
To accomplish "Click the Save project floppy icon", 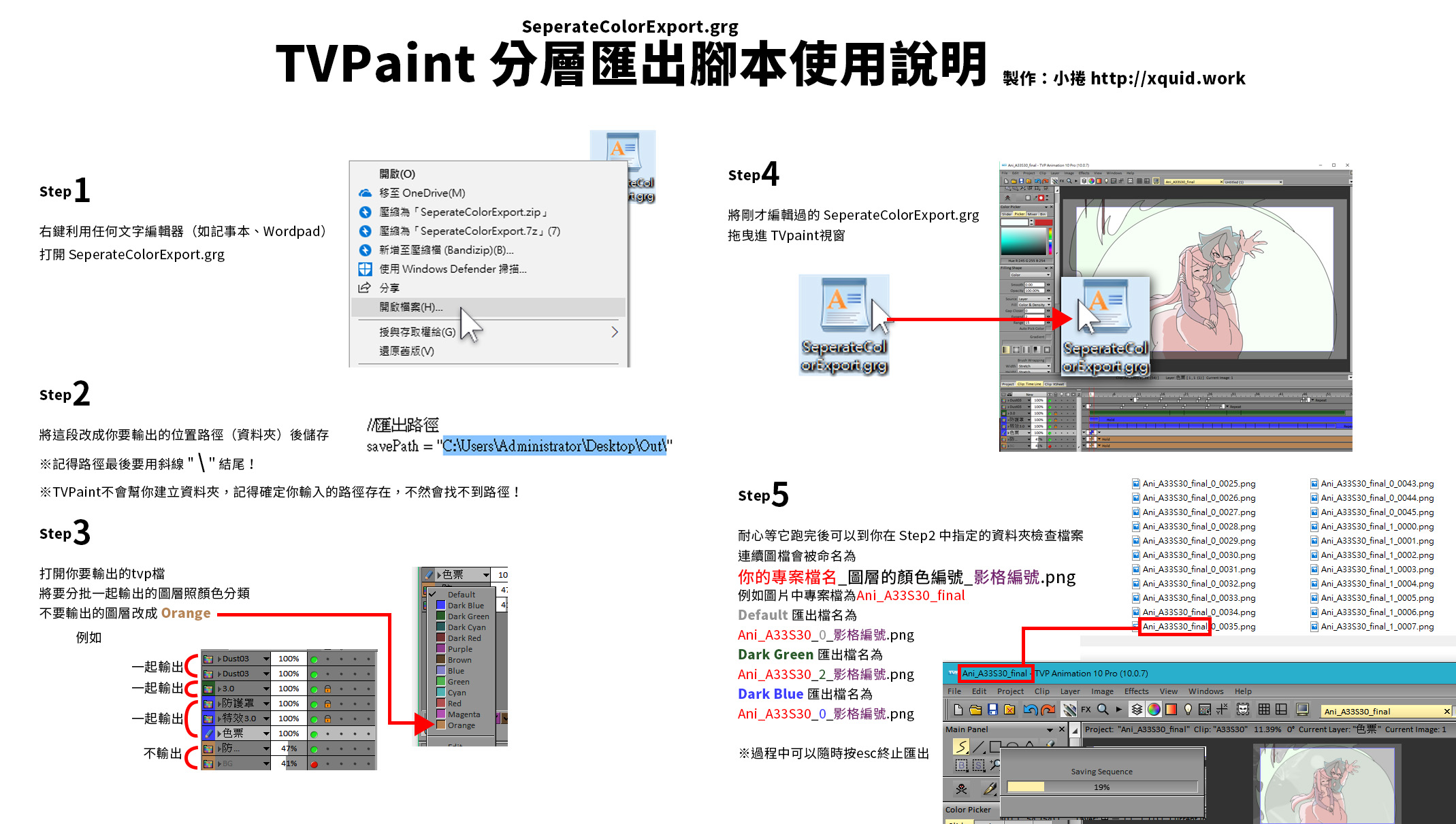I will pos(992,710).
